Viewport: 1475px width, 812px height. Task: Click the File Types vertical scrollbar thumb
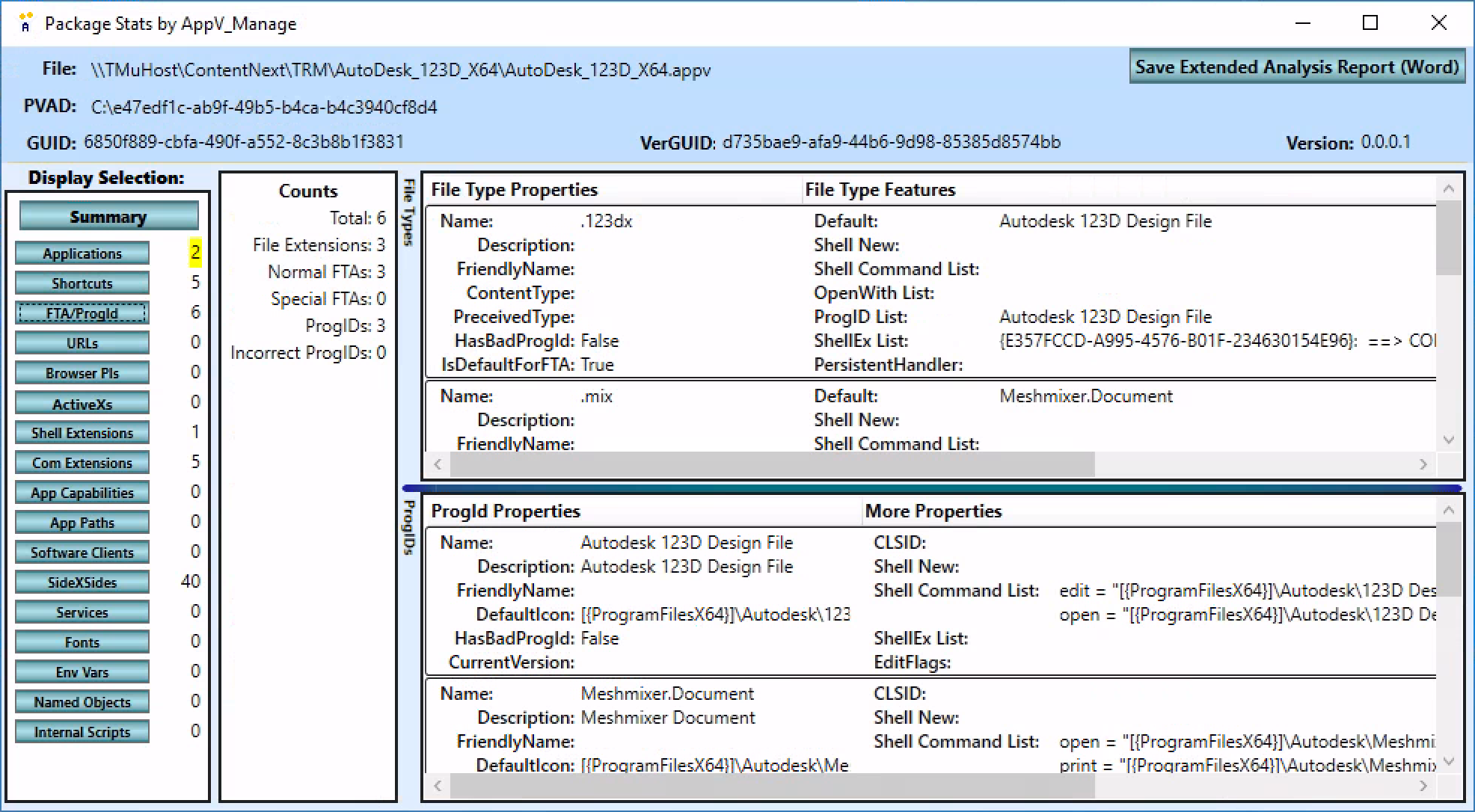[x=1449, y=238]
